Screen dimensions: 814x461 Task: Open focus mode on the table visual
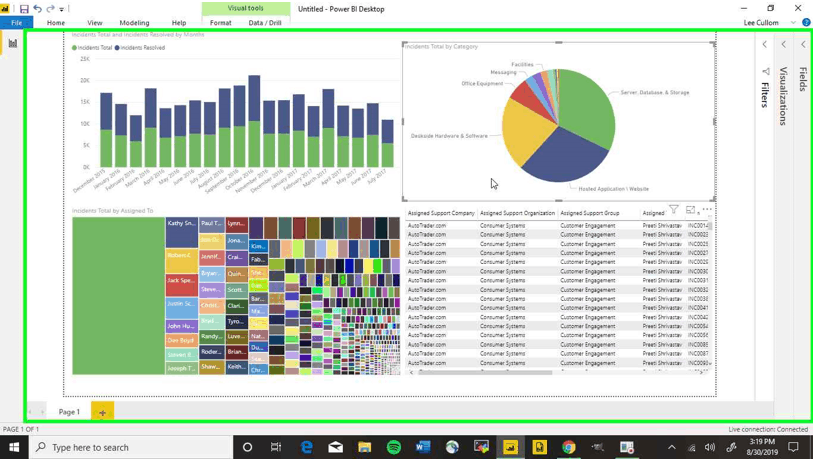[690, 210]
